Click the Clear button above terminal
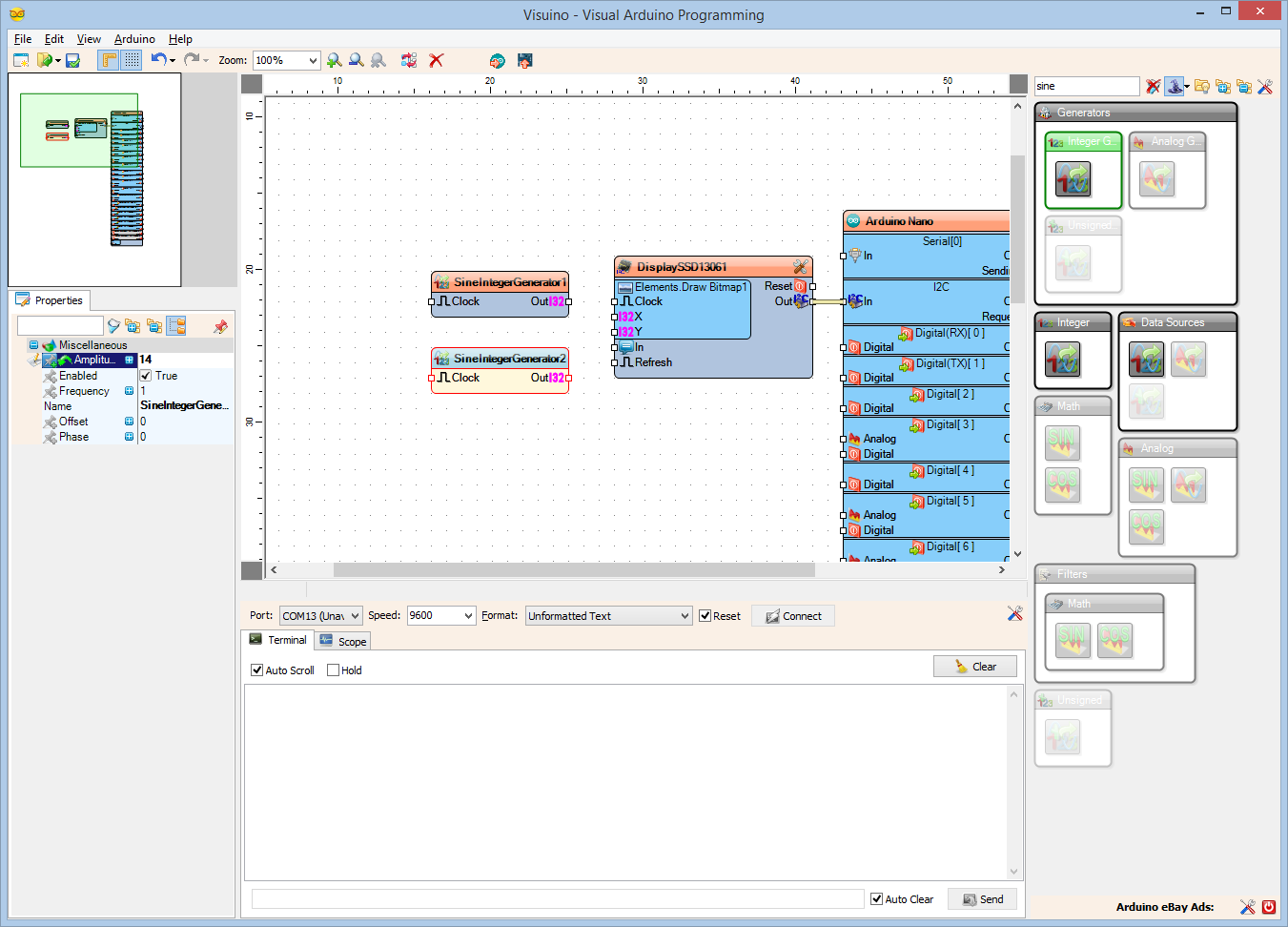This screenshot has height=927, width=1288. click(974, 666)
